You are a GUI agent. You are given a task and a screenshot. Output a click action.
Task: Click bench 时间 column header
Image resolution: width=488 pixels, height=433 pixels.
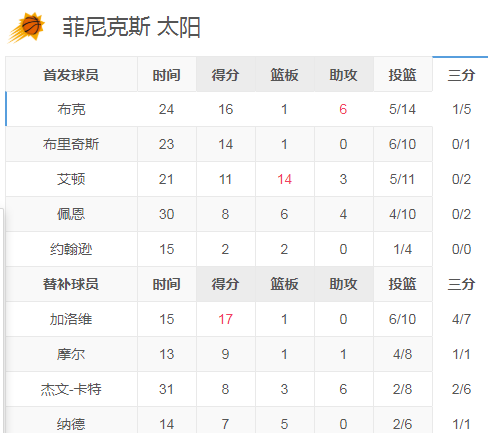click(167, 284)
